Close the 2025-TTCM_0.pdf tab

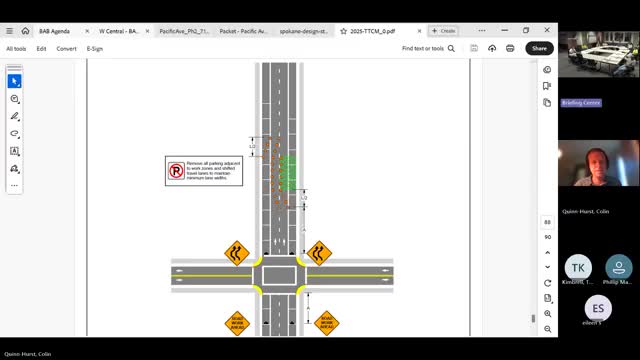[419, 31]
